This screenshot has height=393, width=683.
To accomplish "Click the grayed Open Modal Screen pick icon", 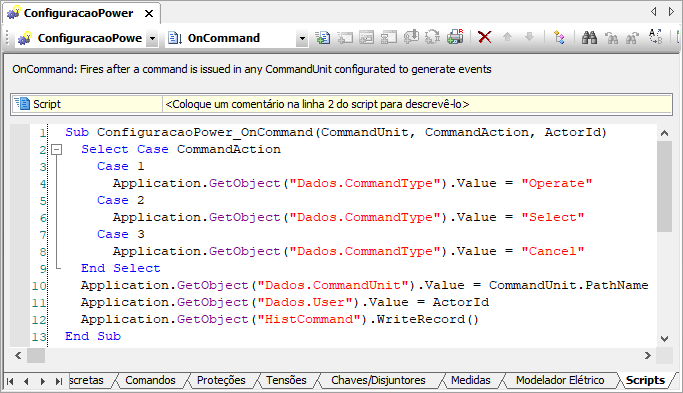I will (x=367, y=37).
